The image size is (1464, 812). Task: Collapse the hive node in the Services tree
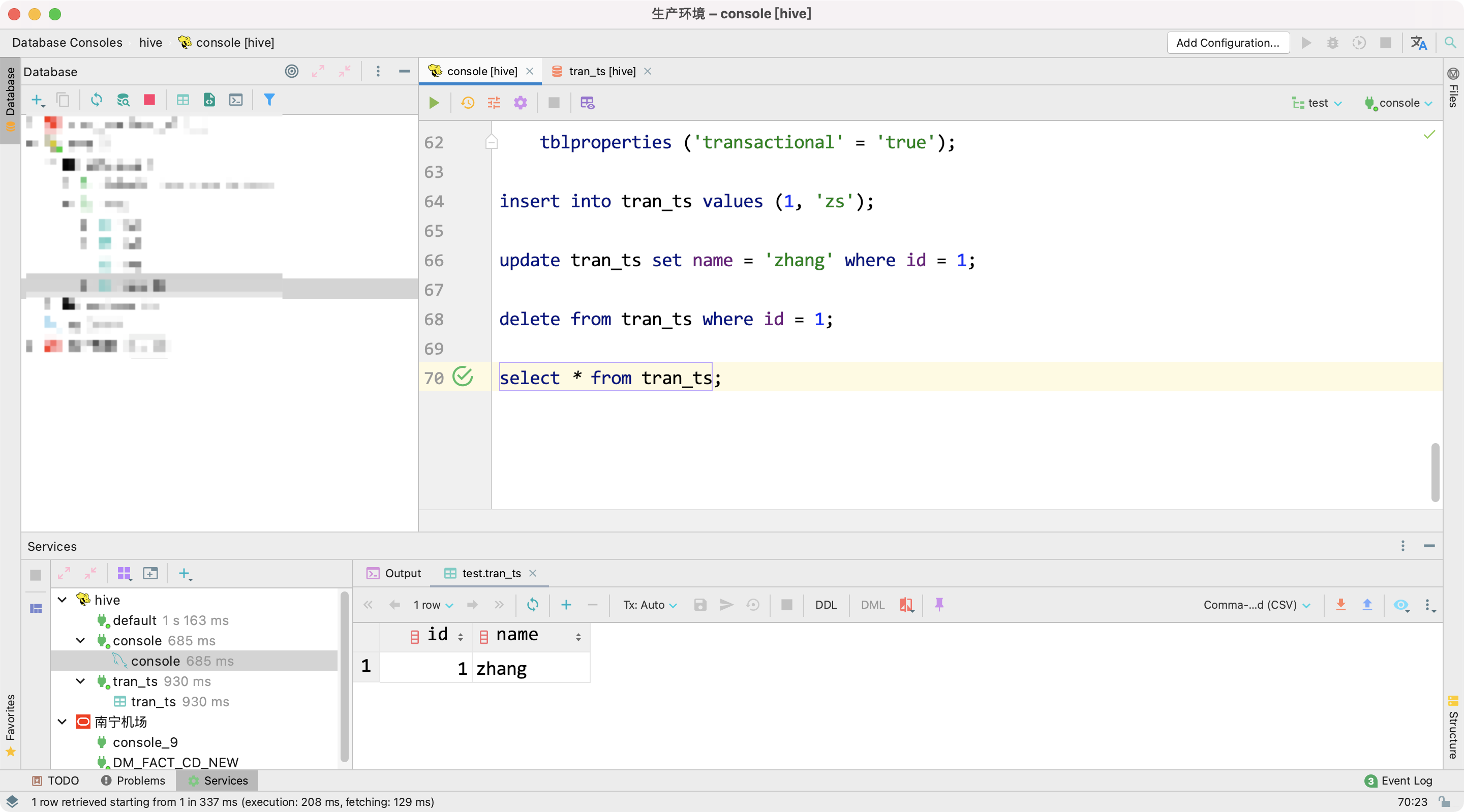63,600
